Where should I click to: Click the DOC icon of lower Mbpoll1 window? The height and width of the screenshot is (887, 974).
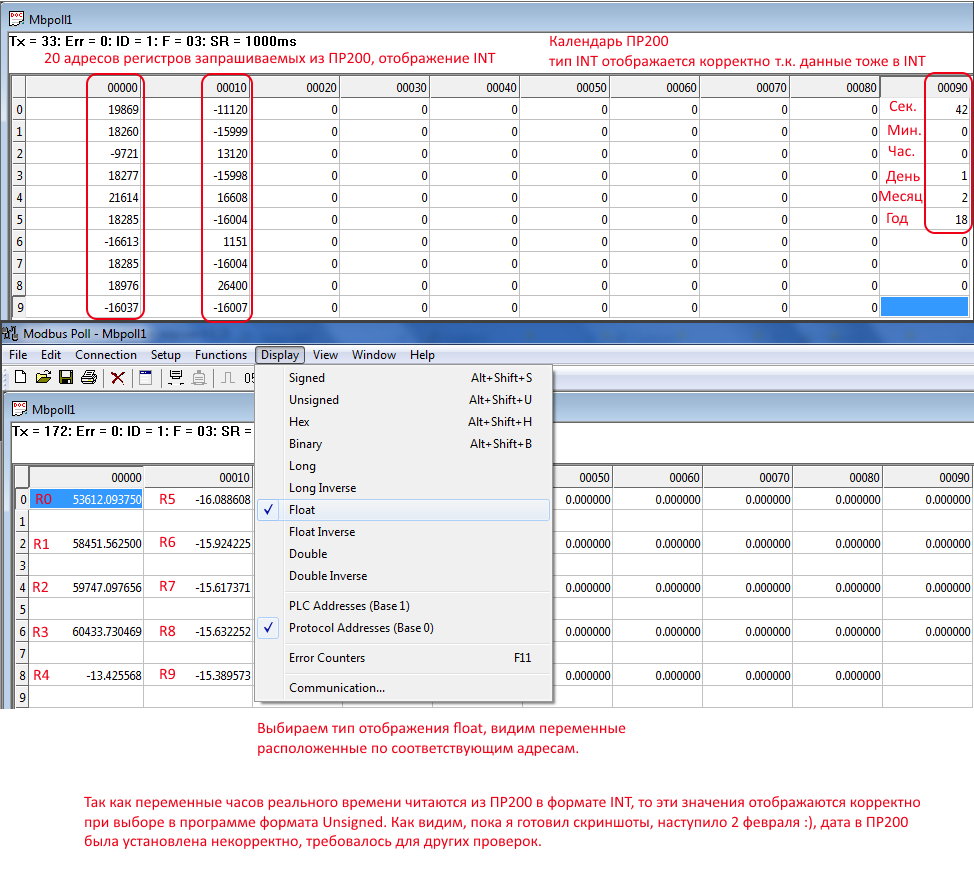pyautogui.click(x=20, y=409)
